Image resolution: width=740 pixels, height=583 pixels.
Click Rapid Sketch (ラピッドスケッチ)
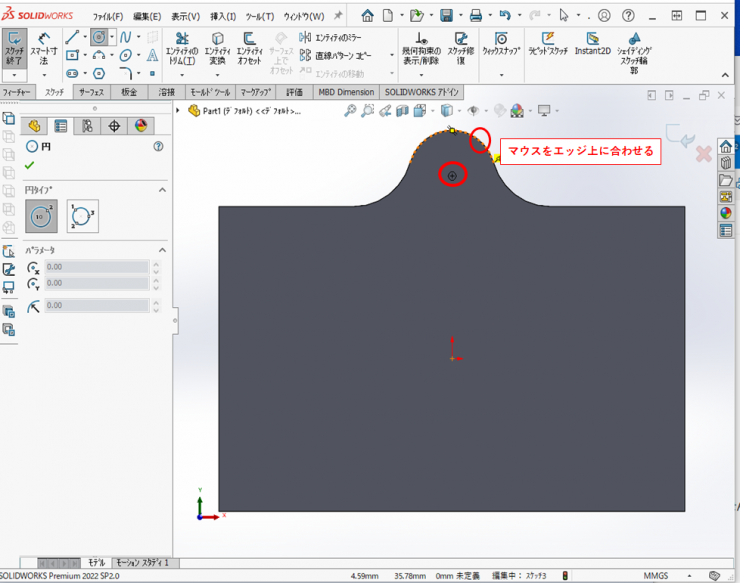point(548,44)
